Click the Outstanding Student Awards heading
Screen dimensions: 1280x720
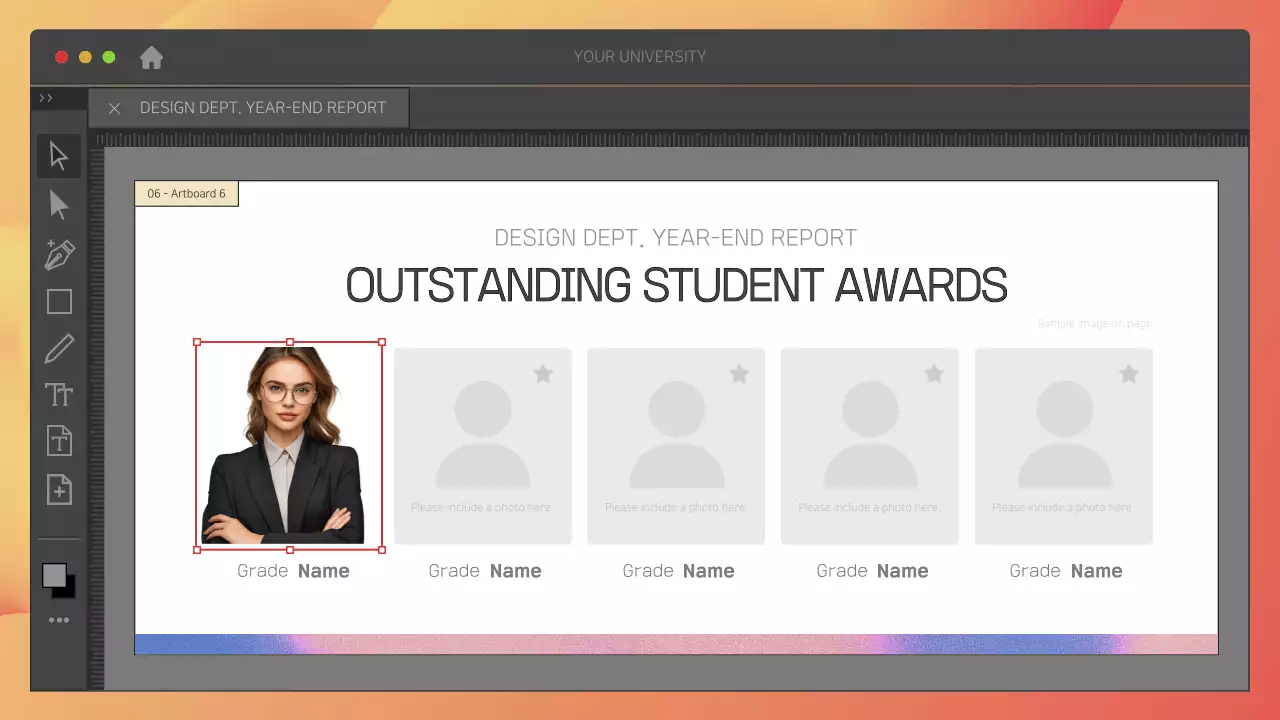point(676,286)
